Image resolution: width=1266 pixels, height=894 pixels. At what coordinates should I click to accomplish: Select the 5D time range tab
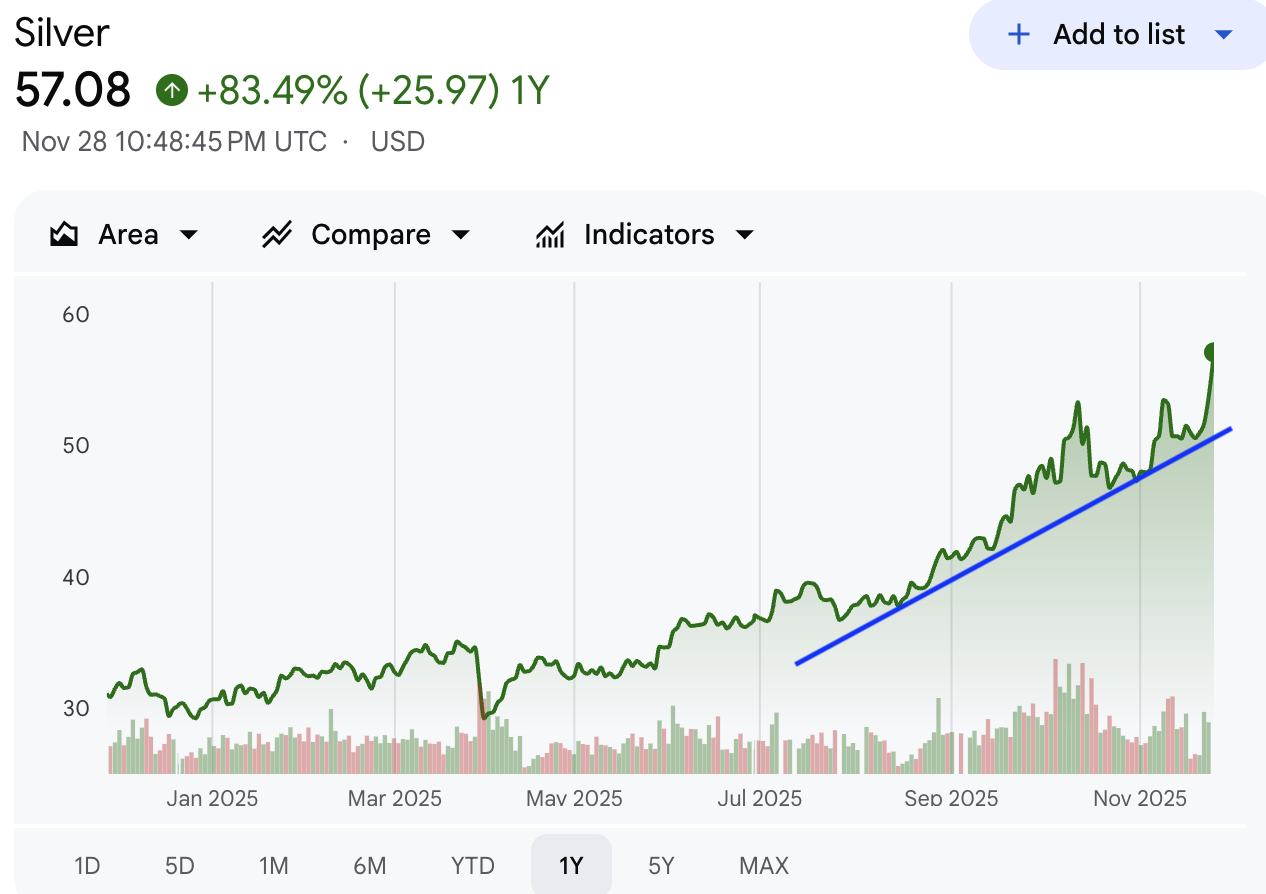coord(179,865)
